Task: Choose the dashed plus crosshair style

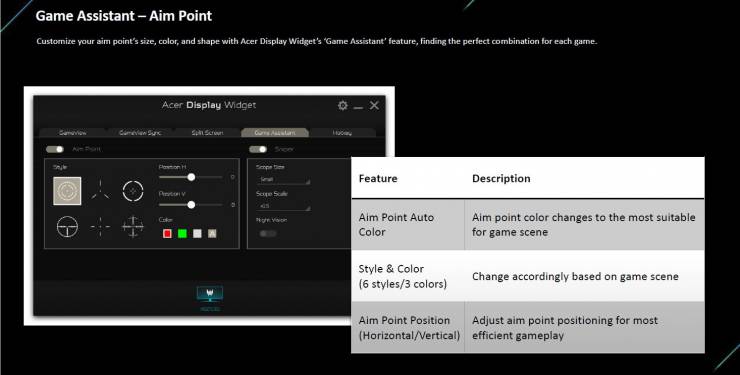Action: [x=101, y=227]
